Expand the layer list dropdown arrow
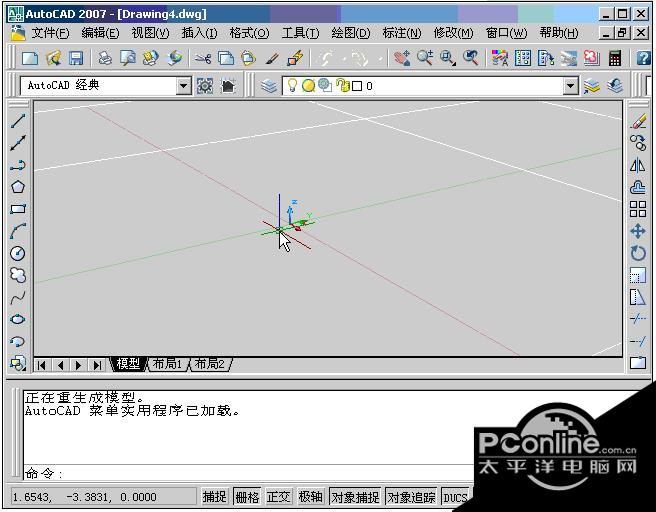Image resolution: width=656 pixels, height=512 pixels. click(x=570, y=86)
